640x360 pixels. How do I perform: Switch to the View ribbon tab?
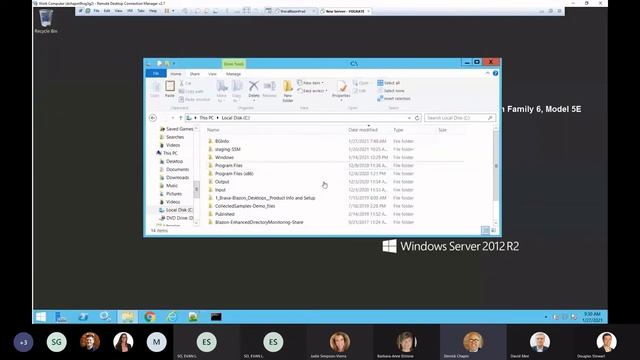pos(212,74)
